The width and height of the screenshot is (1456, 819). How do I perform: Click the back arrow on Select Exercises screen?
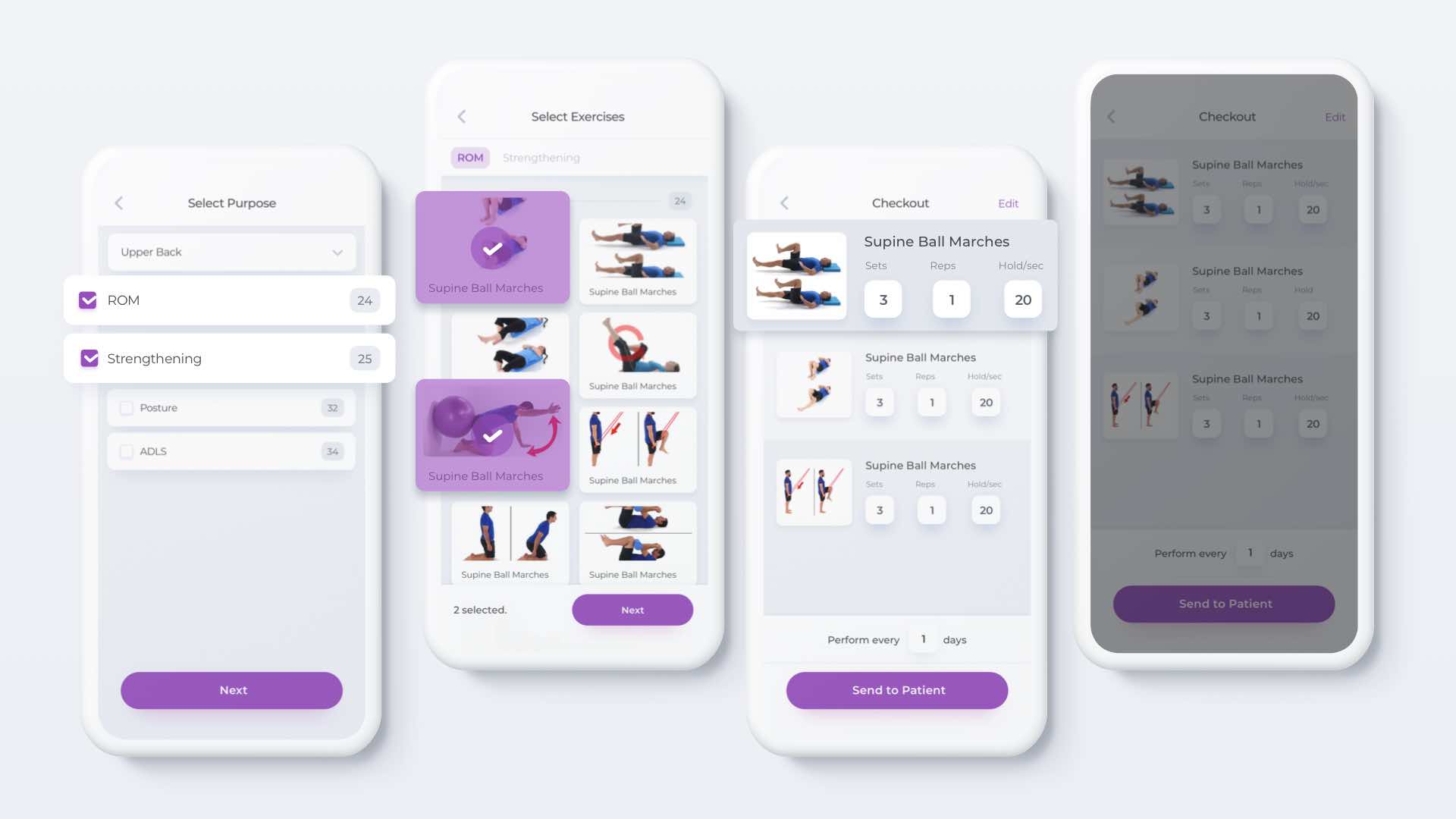click(x=461, y=115)
